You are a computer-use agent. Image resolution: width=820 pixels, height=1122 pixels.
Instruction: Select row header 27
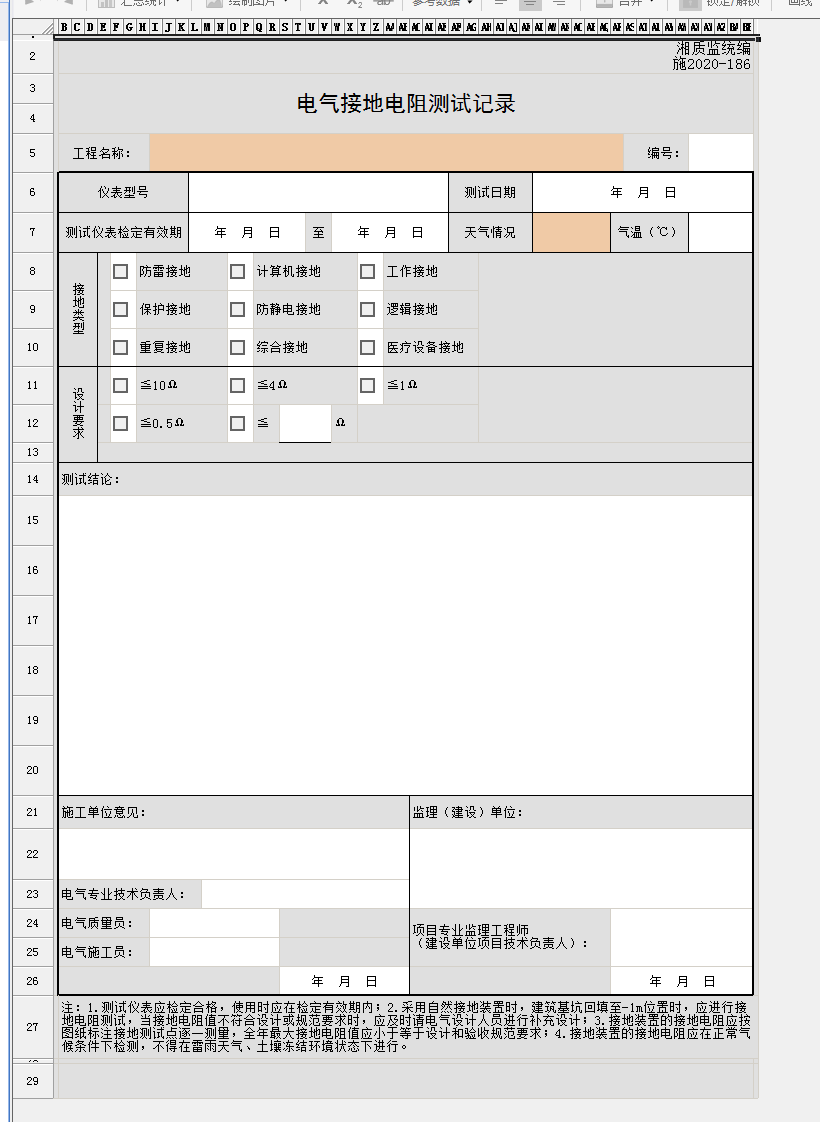pos(33,1027)
